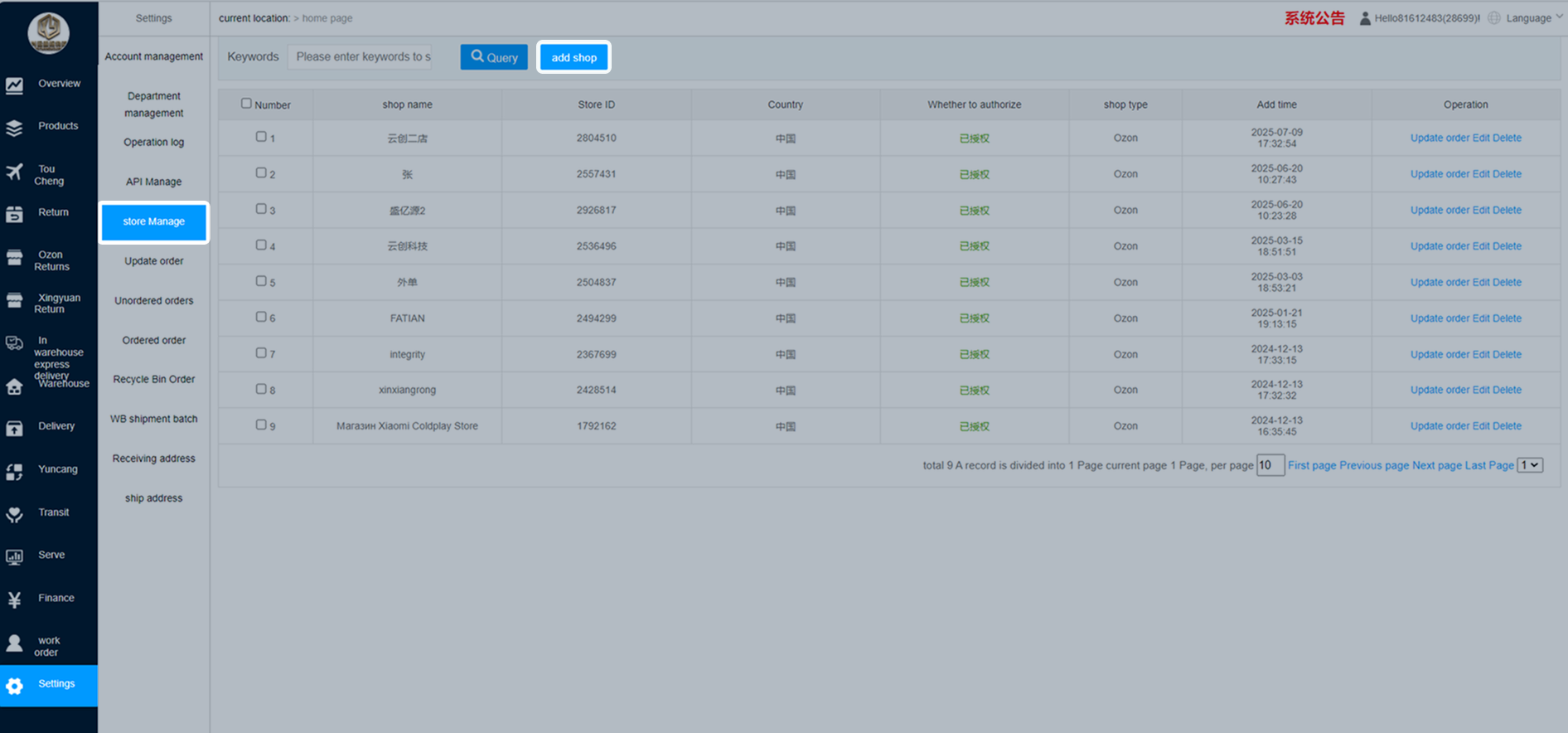Open Ordered order page

point(153,341)
